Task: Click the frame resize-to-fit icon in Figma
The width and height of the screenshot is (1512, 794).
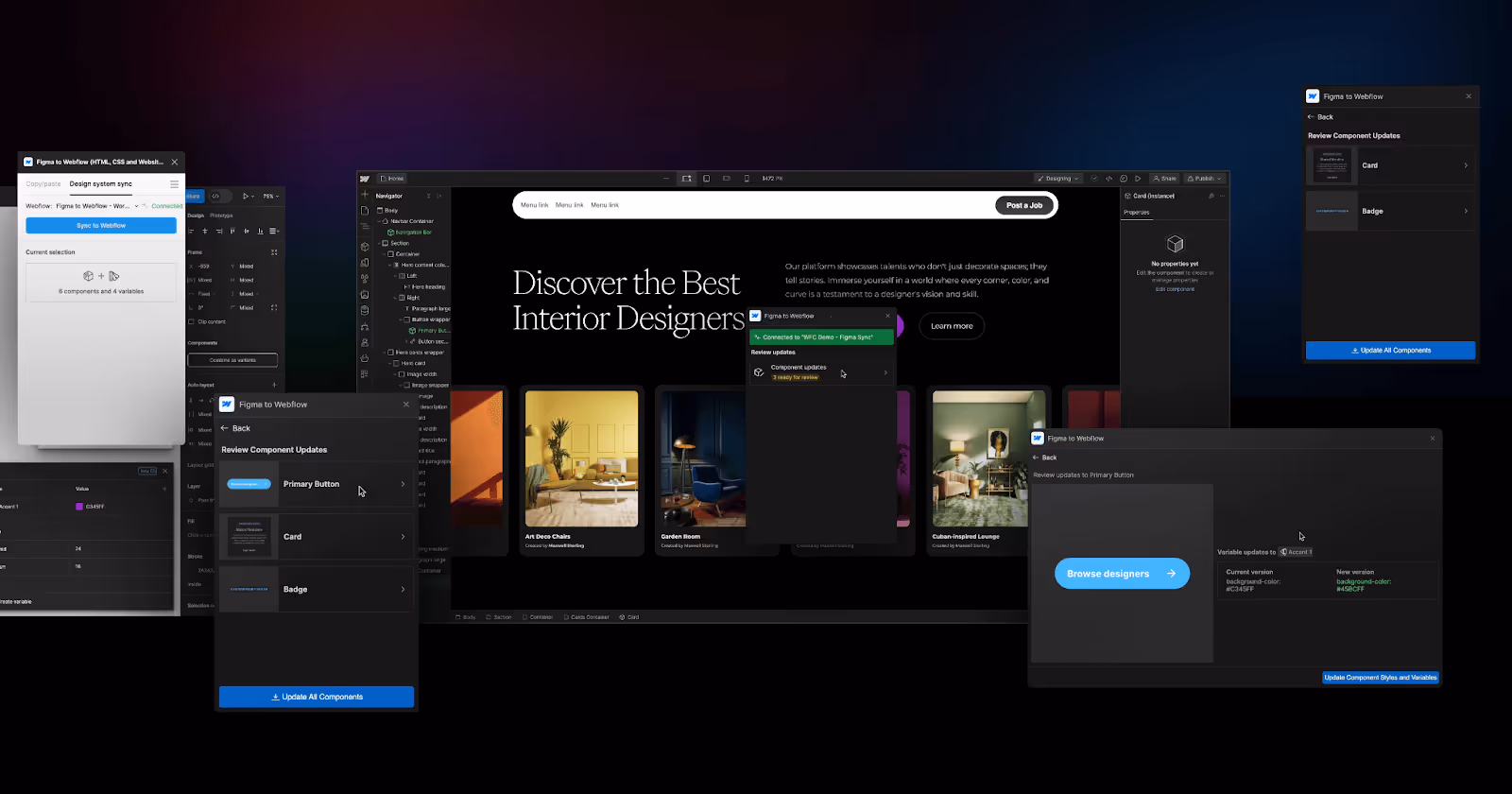Action: [x=274, y=252]
